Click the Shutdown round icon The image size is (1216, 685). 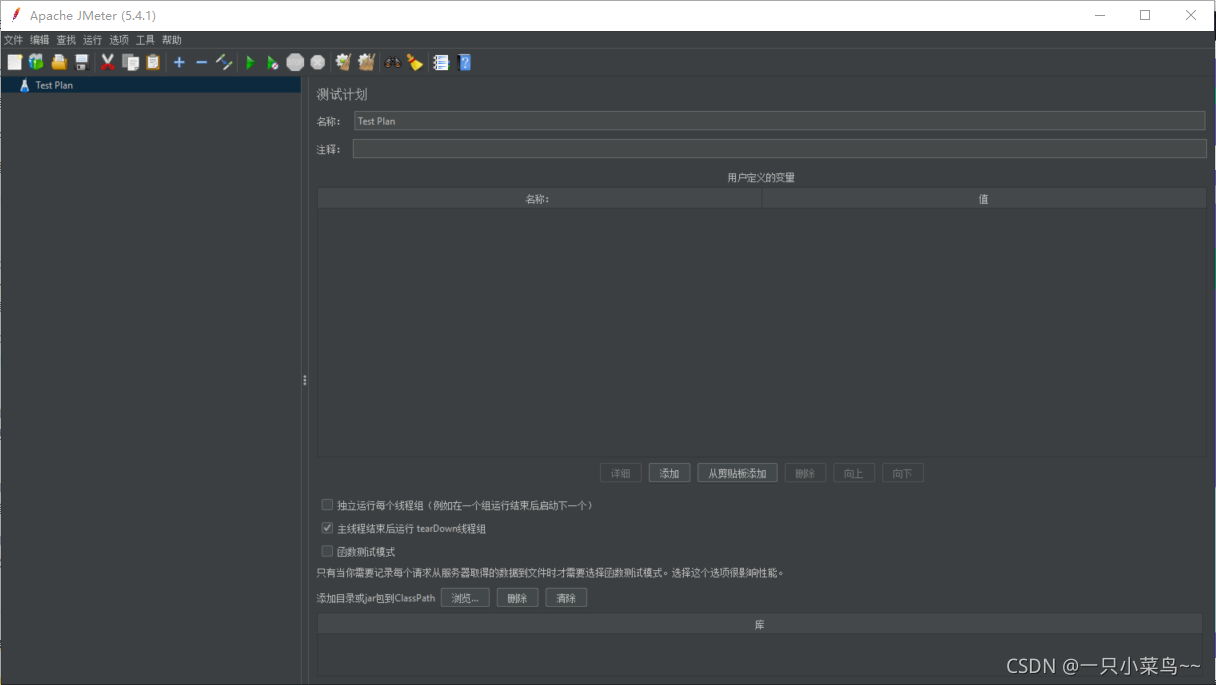click(318, 62)
